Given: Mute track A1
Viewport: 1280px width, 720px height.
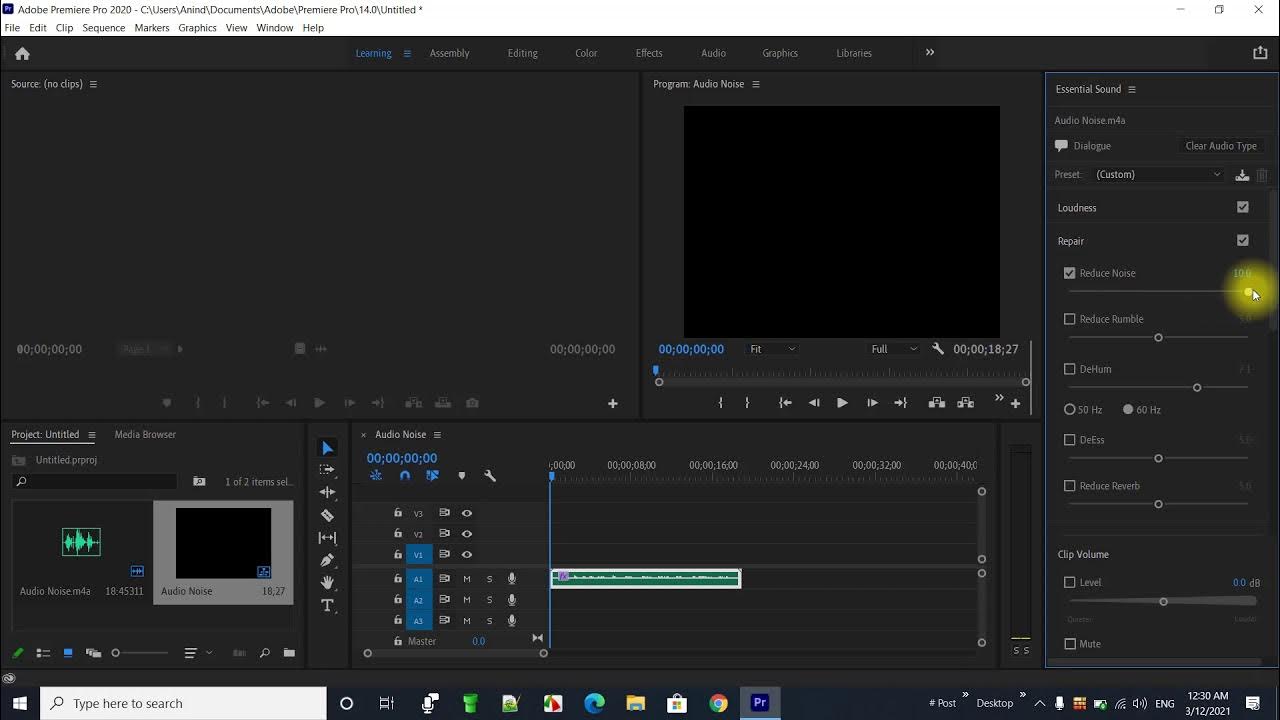Looking at the screenshot, I should click(466, 579).
